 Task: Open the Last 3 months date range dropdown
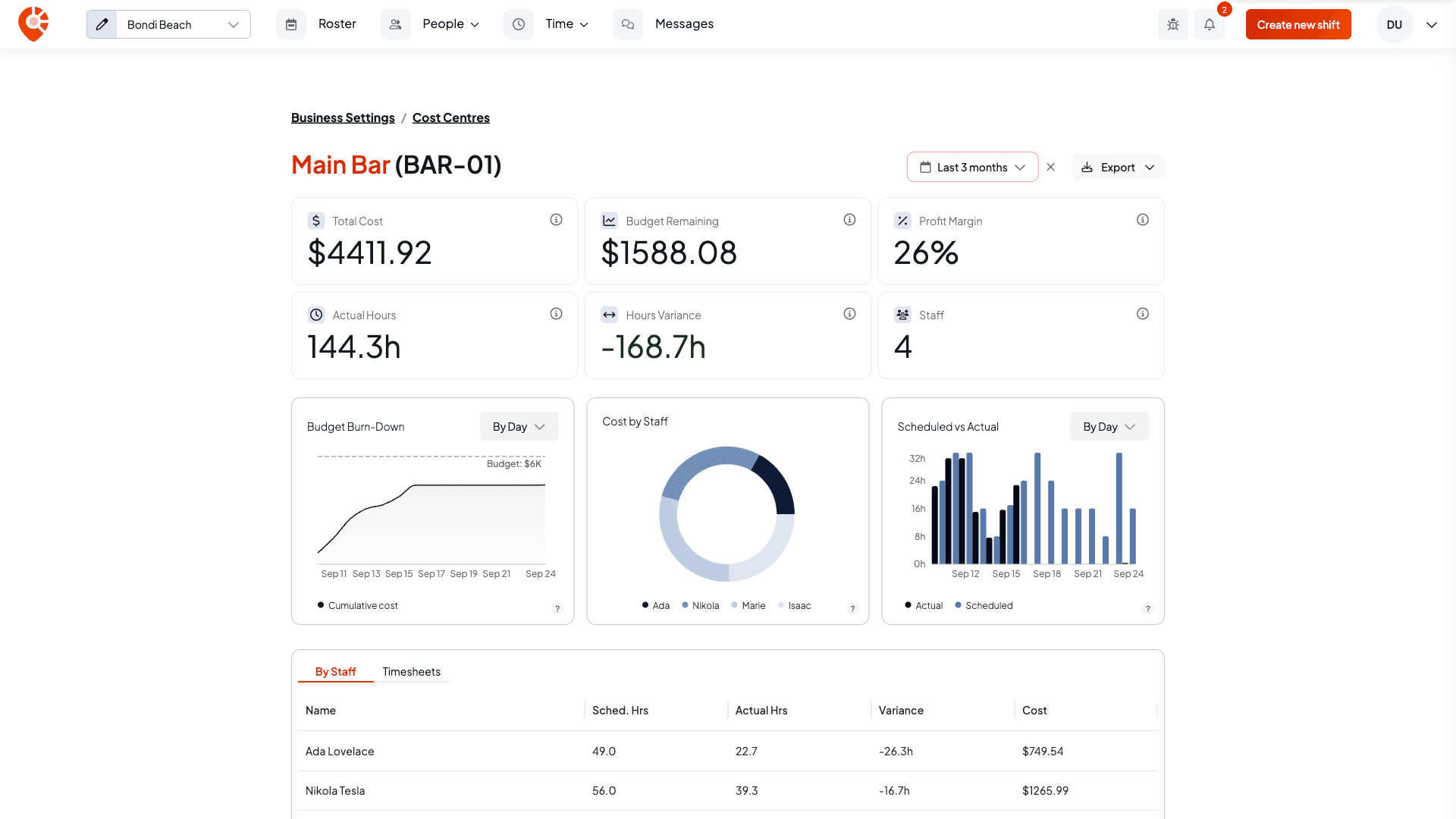tap(972, 167)
